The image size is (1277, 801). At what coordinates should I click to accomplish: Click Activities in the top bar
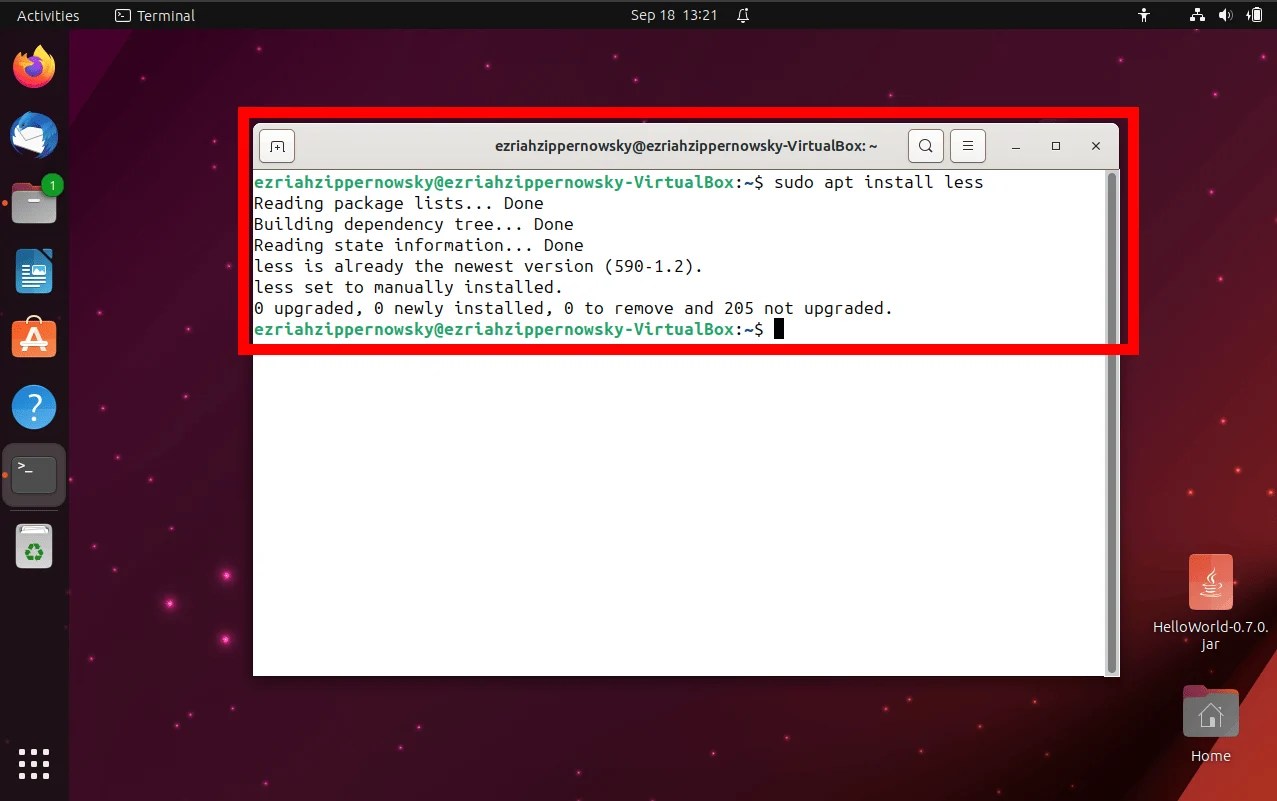point(45,15)
